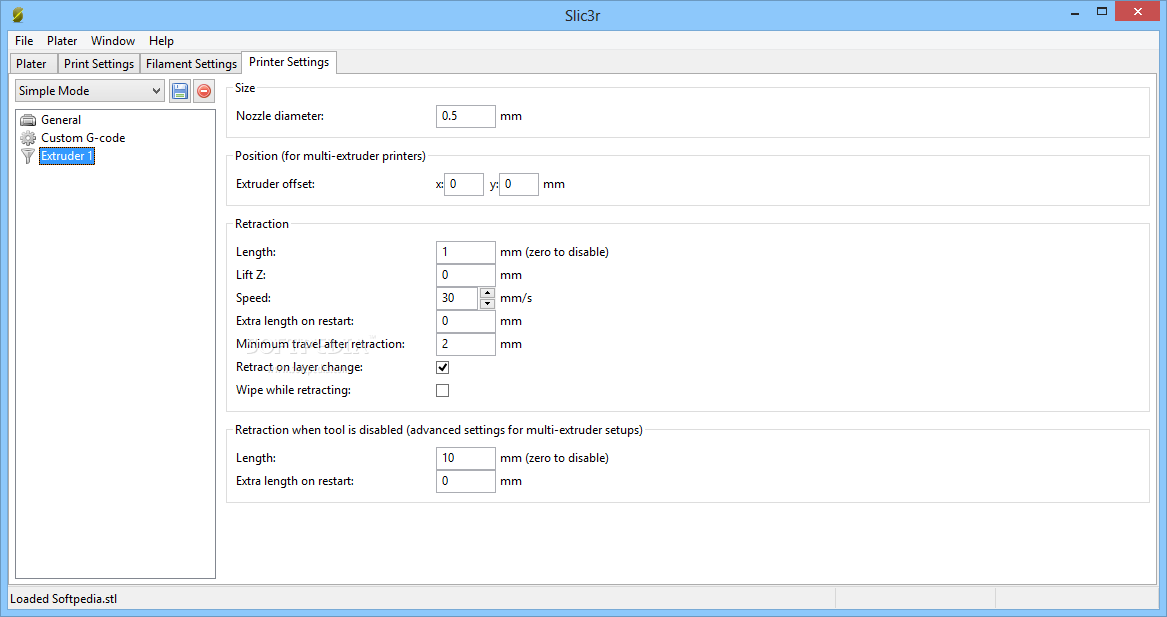Click the gear icon beside Custom G-code
The height and width of the screenshot is (617, 1167).
point(28,138)
